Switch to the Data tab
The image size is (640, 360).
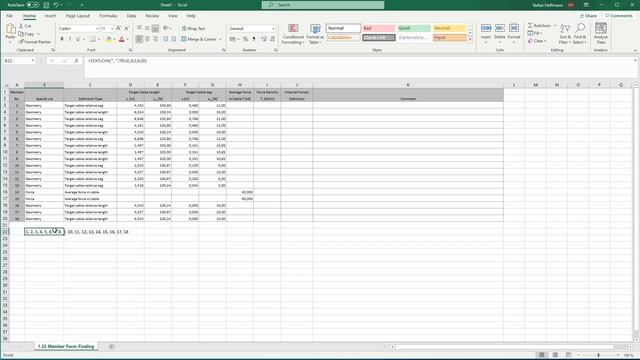click(131, 16)
